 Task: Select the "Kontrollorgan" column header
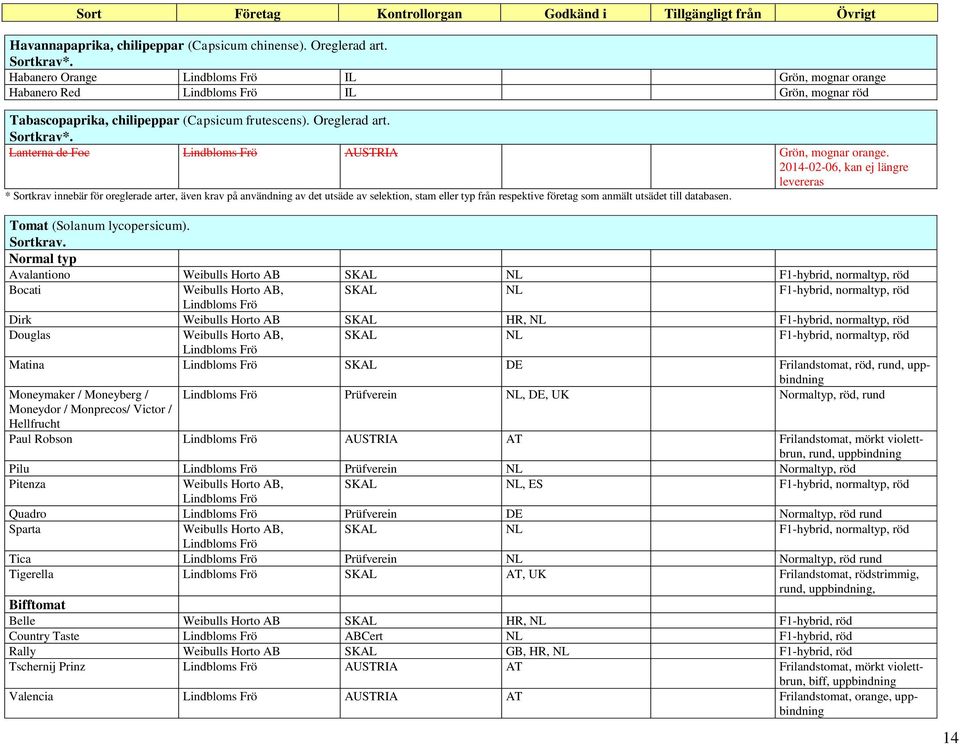tap(419, 13)
